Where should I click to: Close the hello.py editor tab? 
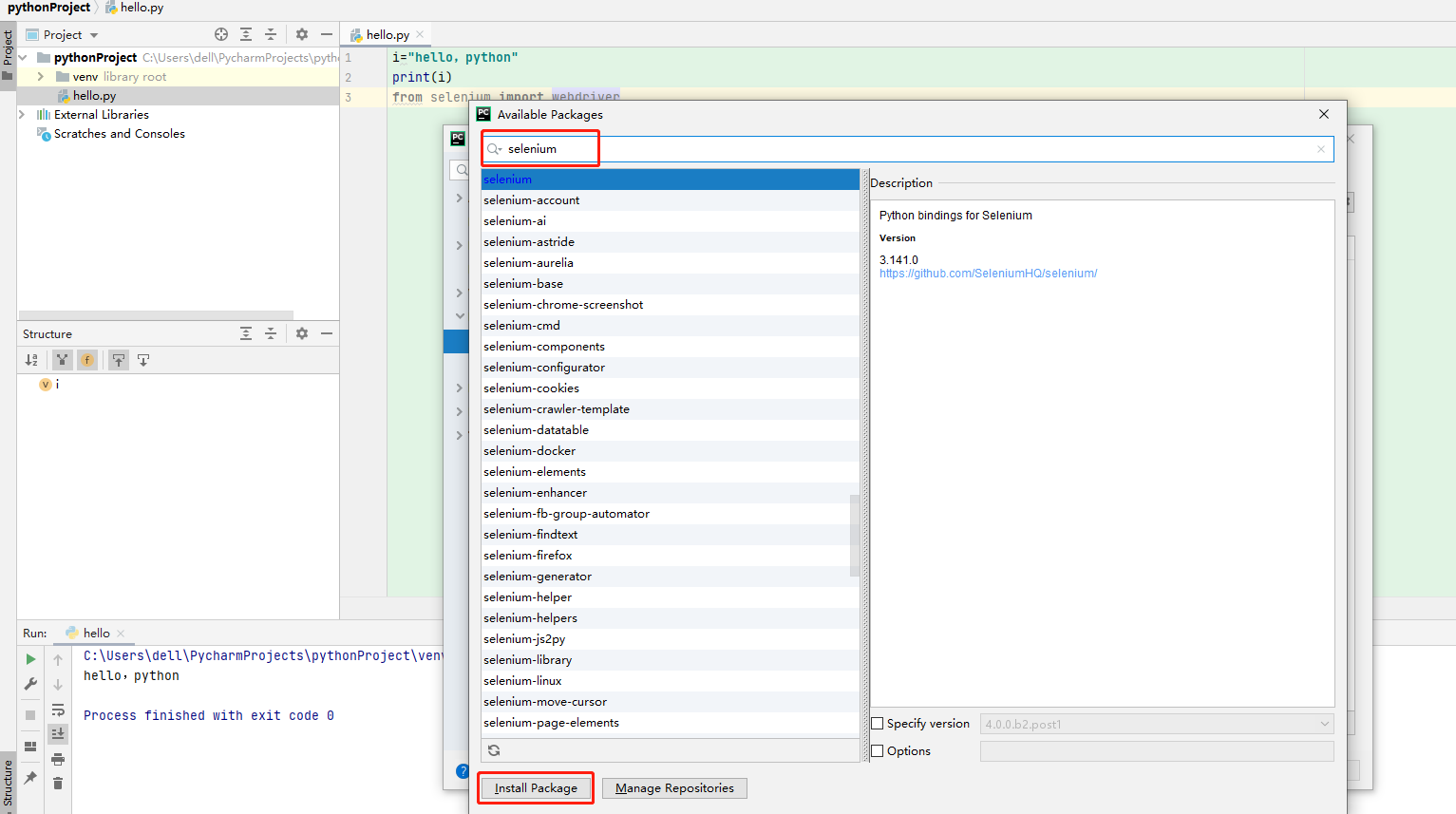[x=420, y=34]
